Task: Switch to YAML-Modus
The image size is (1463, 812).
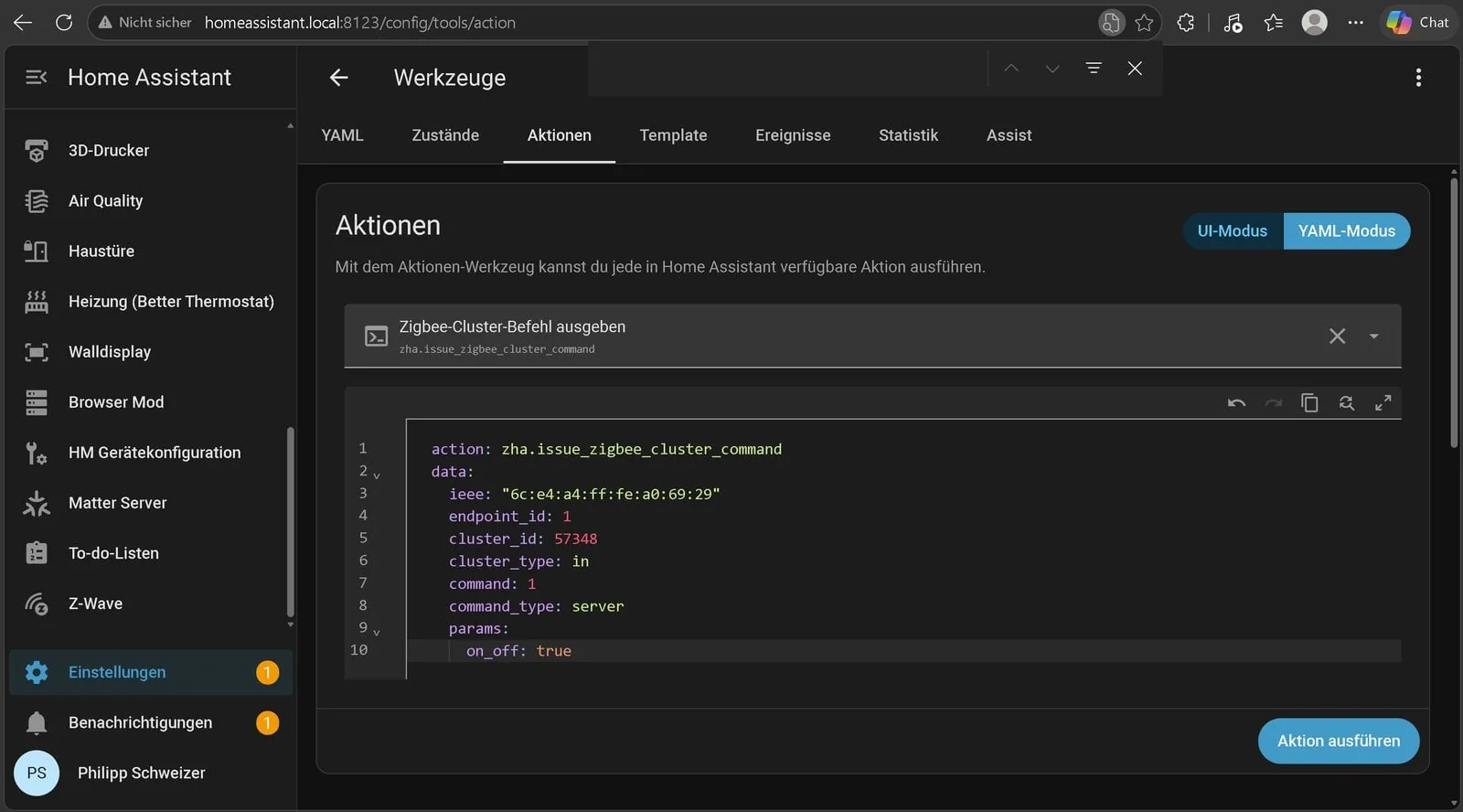Action: 1347,230
